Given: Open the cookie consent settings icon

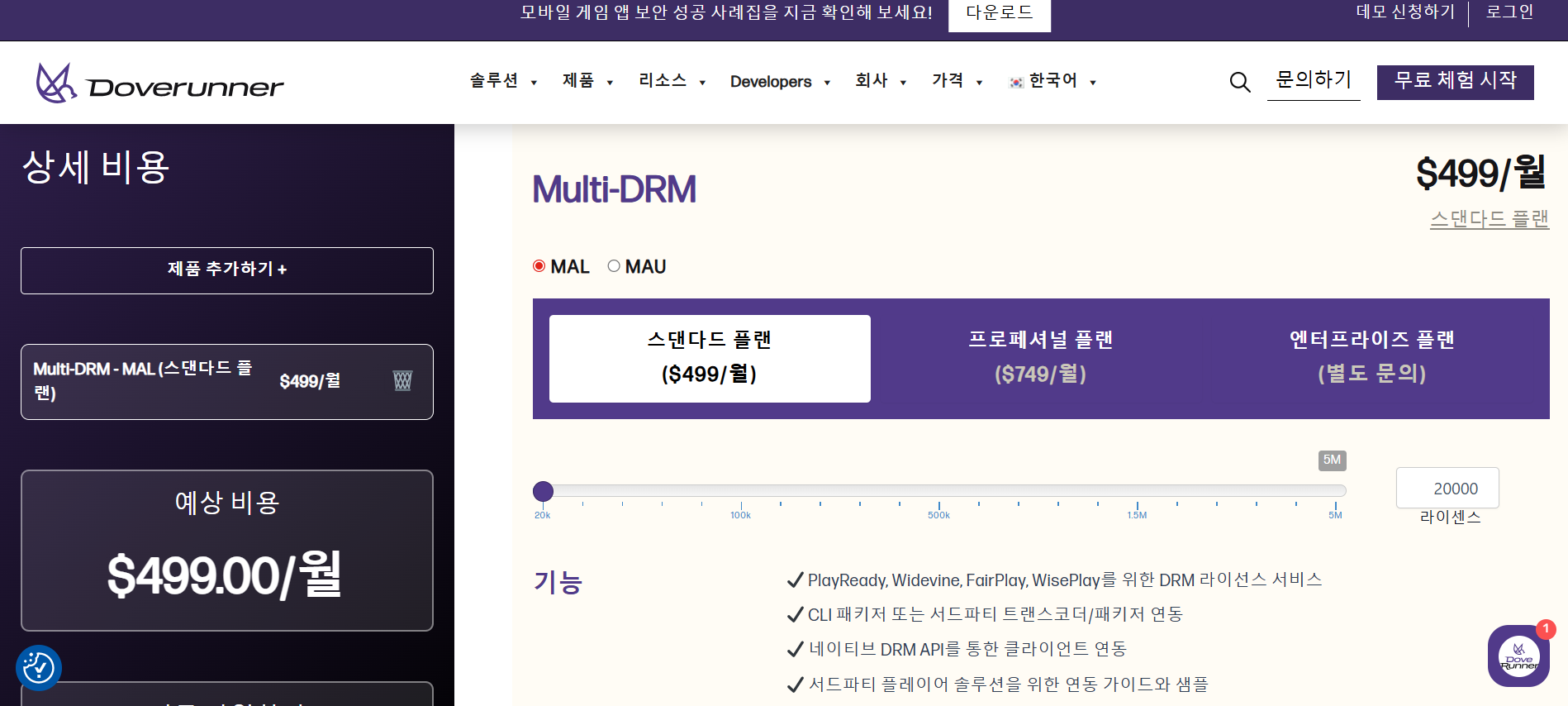Looking at the screenshot, I should (x=39, y=667).
